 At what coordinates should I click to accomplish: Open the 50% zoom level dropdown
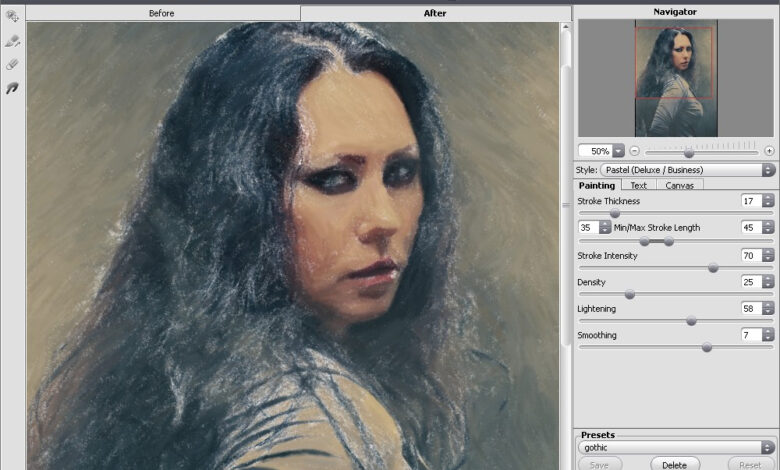pos(618,151)
